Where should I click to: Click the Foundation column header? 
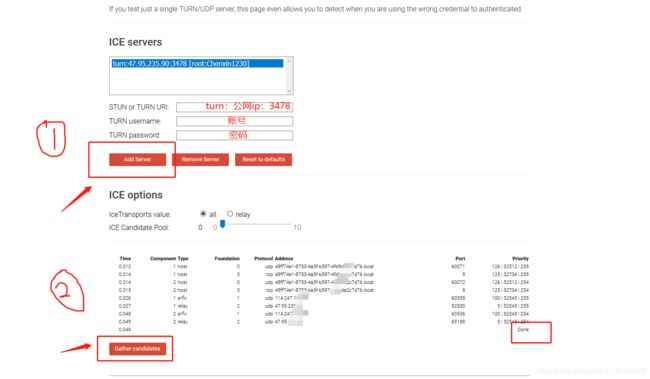point(227,258)
